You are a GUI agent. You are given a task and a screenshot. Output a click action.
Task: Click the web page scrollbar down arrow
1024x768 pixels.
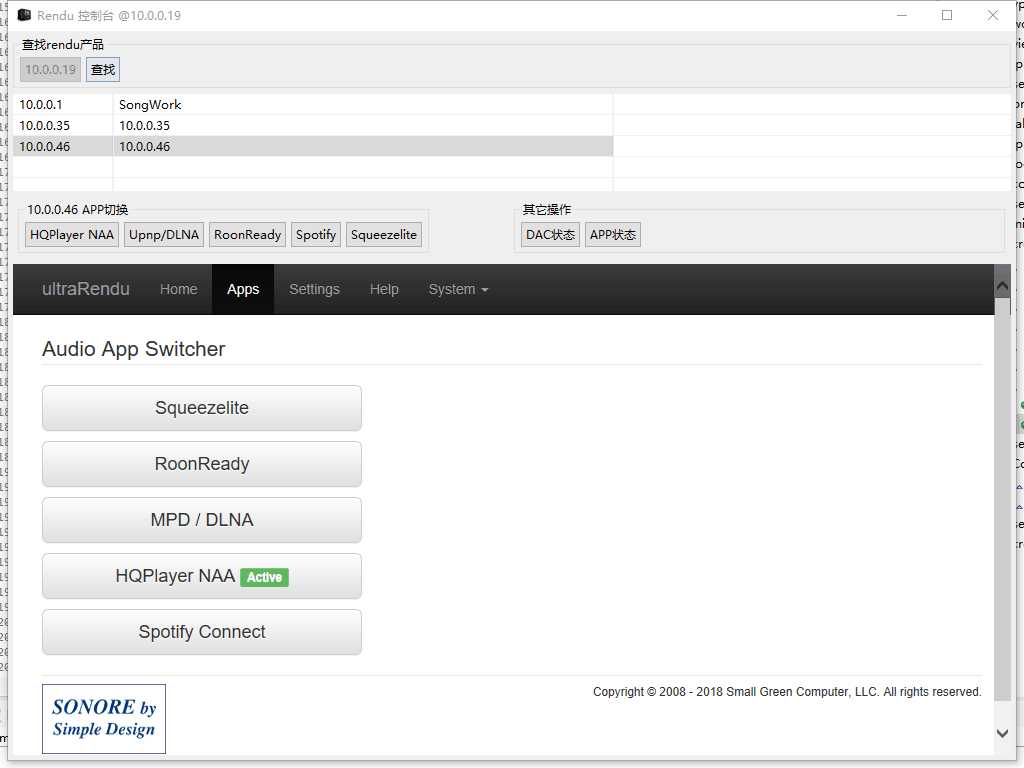pyautogui.click(x=1002, y=733)
